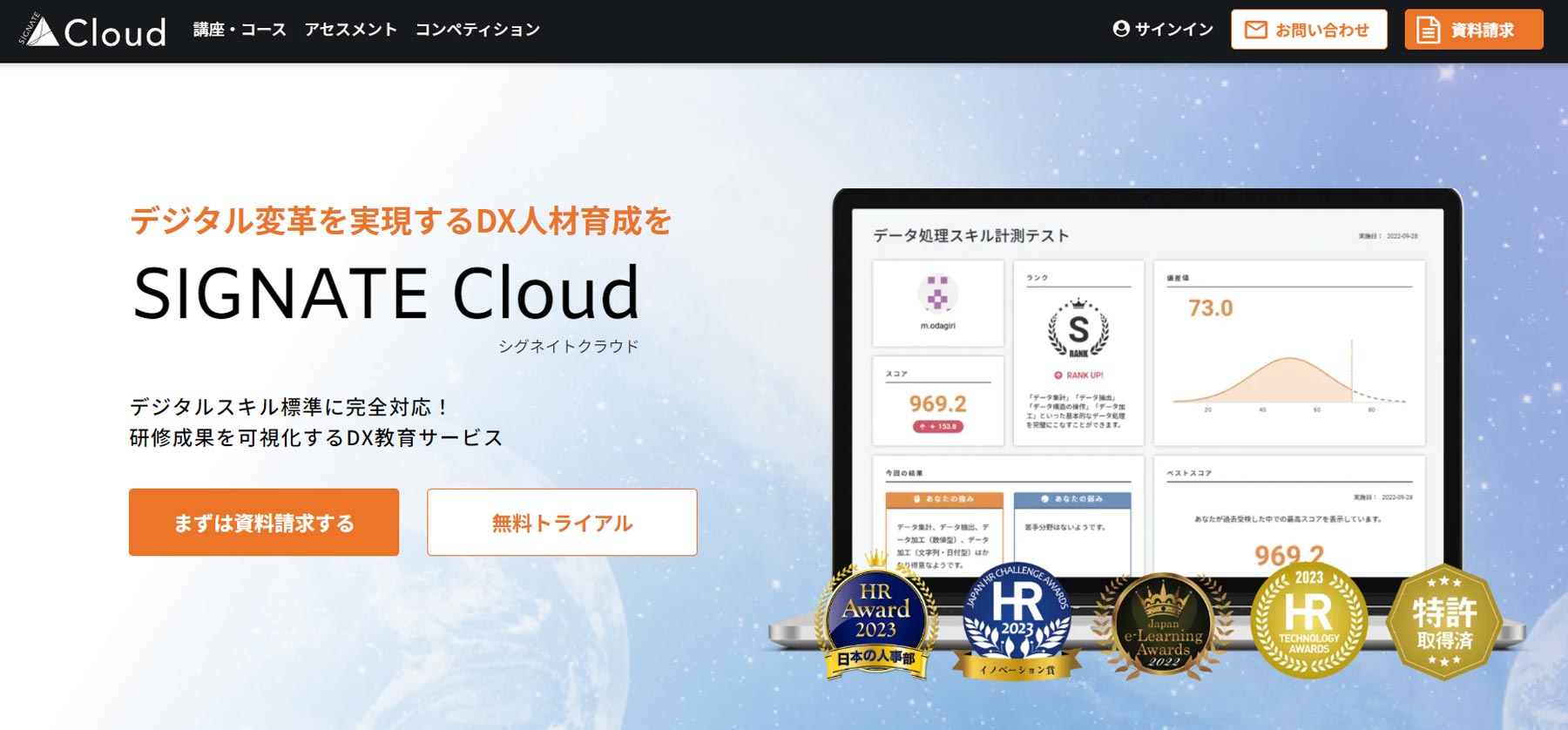This screenshot has width=1568, height=730.
Task: Click the document icon on 資料請求
Action: click(1429, 30)
